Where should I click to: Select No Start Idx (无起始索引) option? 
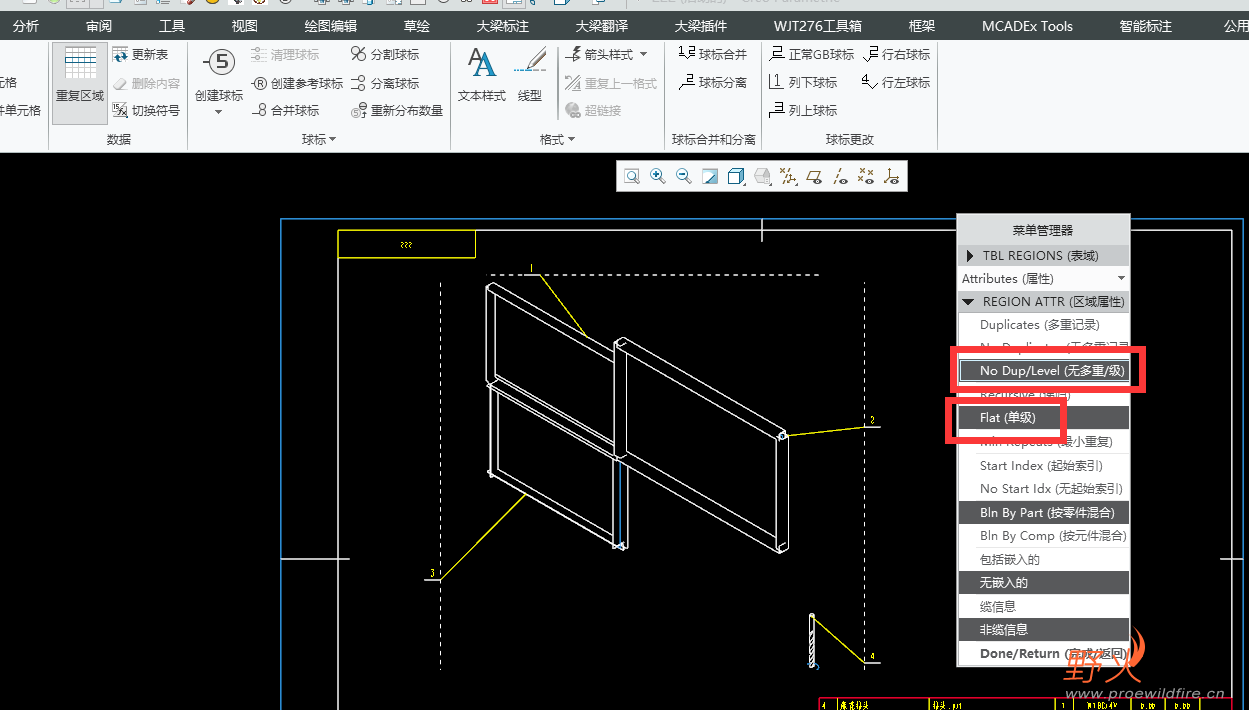pos(1043,489)
